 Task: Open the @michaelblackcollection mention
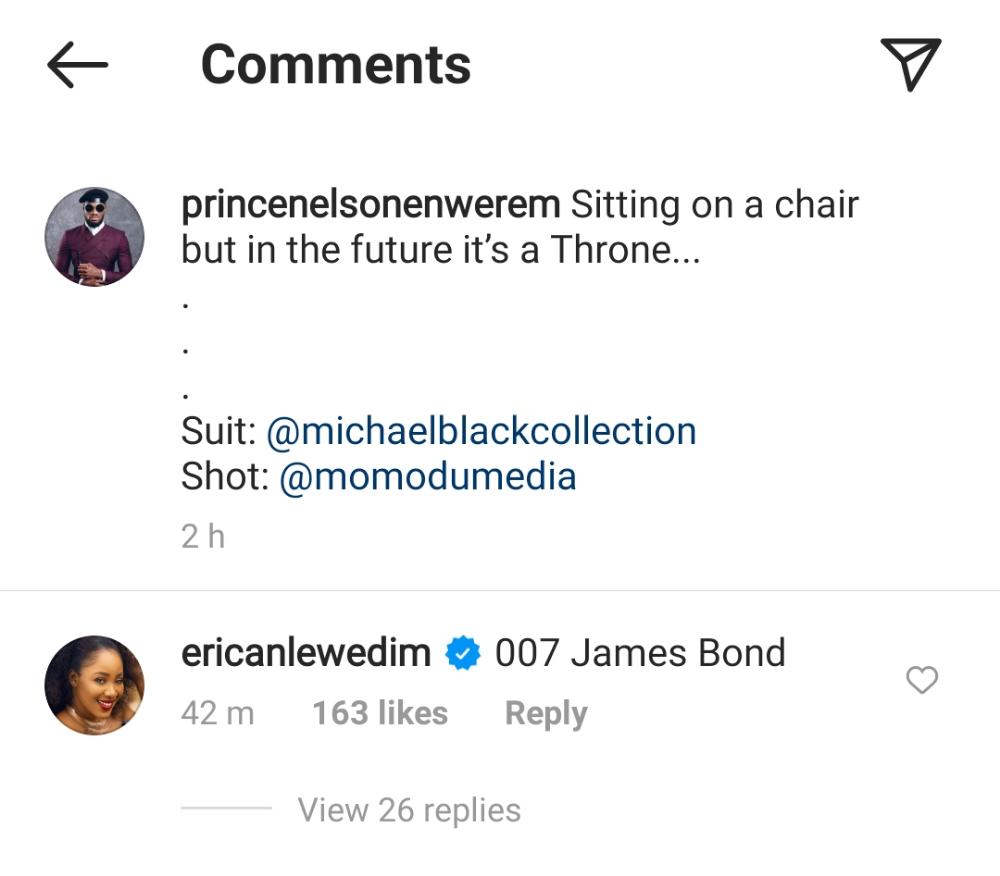coord(481,431)
